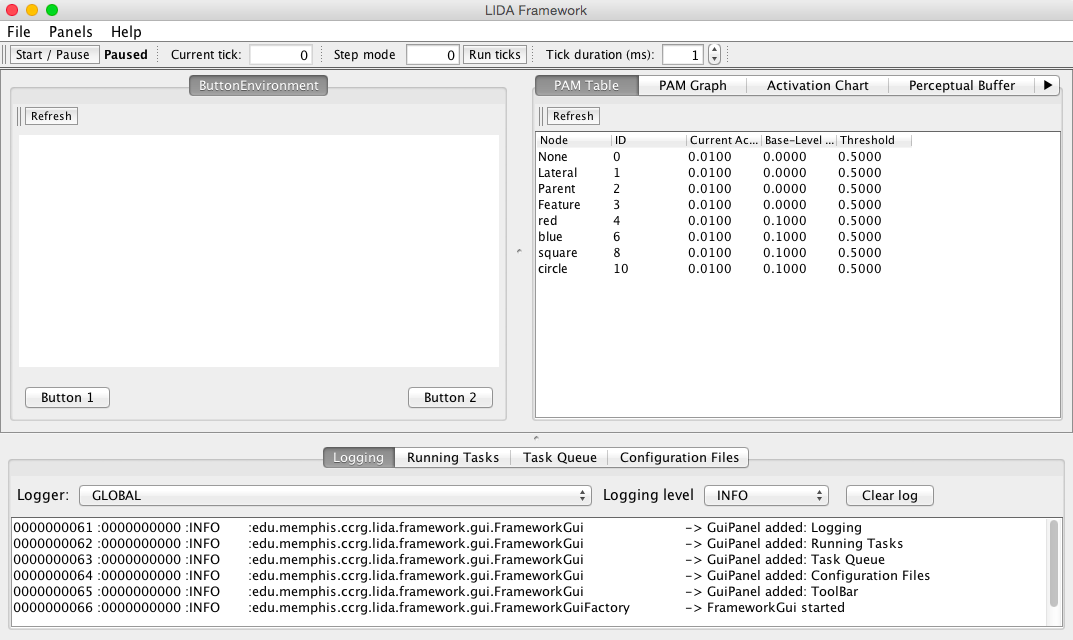Open the Configuration Files tab
The image size is (1073, 640).
679,457
